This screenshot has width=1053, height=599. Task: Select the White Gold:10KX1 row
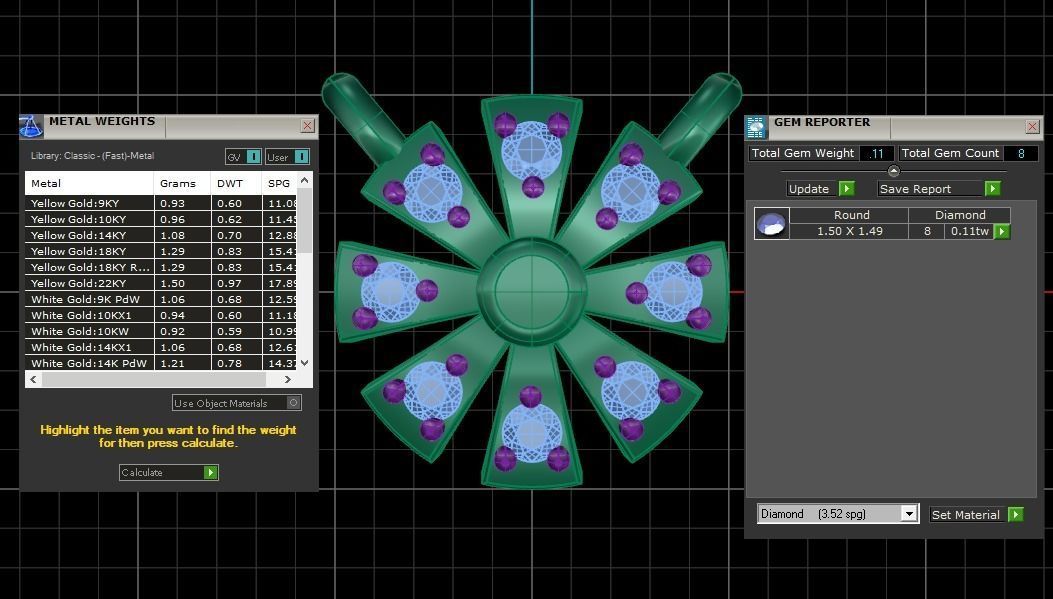(x=161, y=316)
